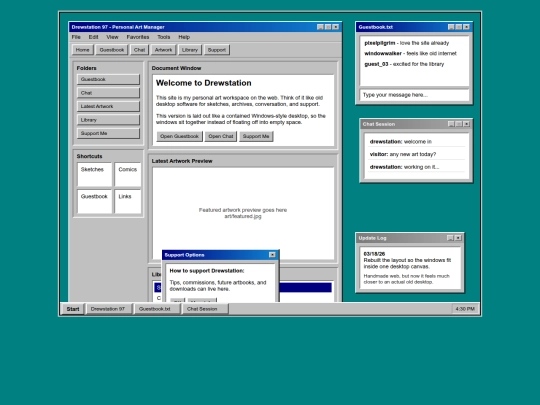This screenshot has width=540, height=405.
Task: Click the Guestbook message input field
Action: (415, 95)
